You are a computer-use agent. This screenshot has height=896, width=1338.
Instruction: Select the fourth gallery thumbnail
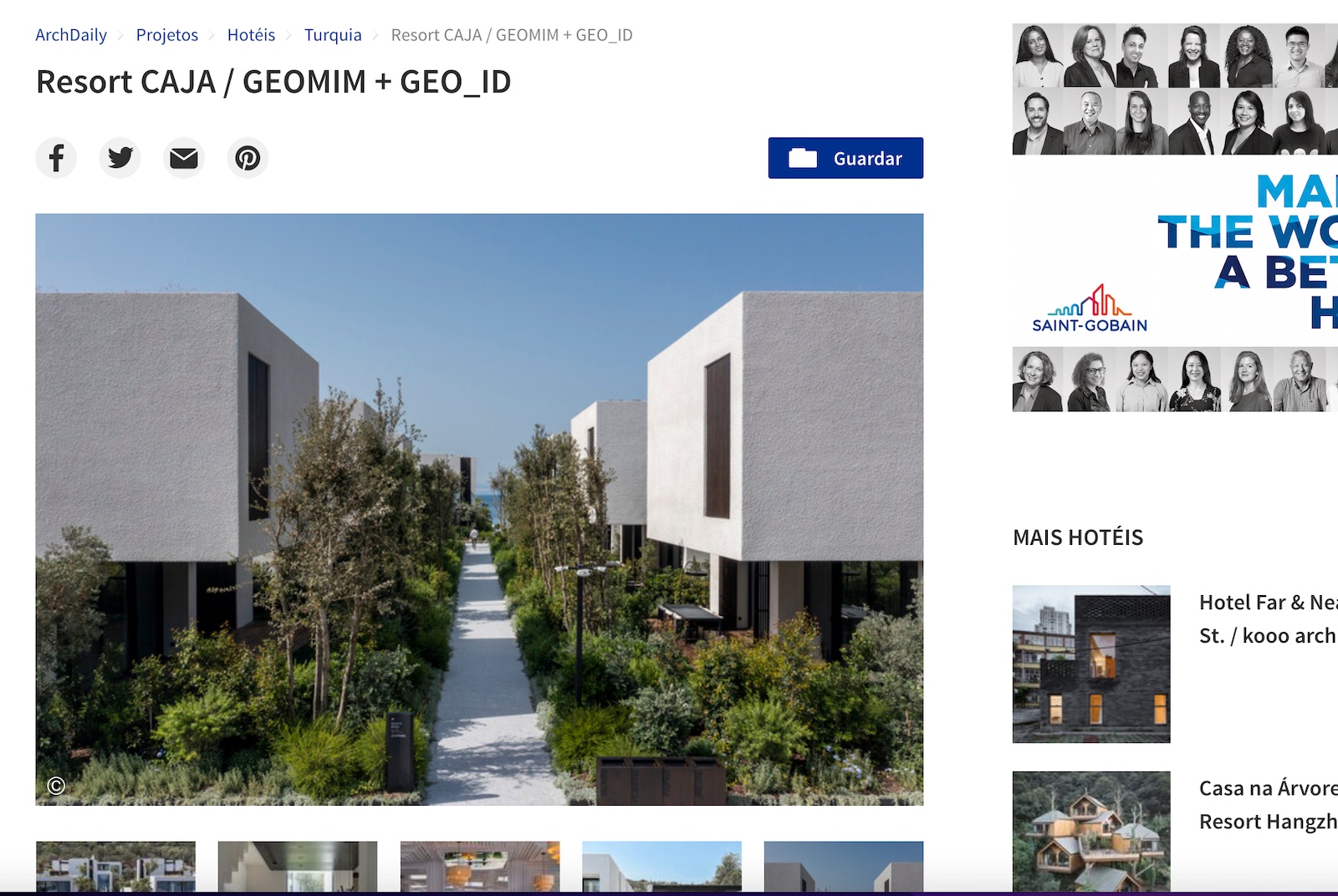pyautogui.click(x=661, y=867)
